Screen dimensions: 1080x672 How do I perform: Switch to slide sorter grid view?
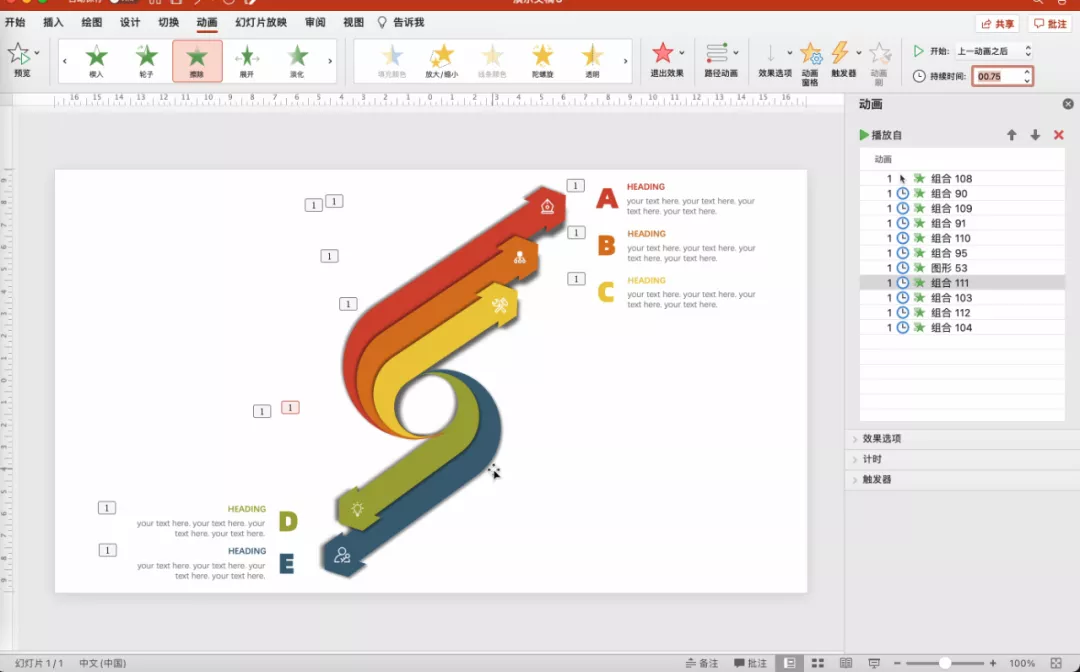[818, 663]
